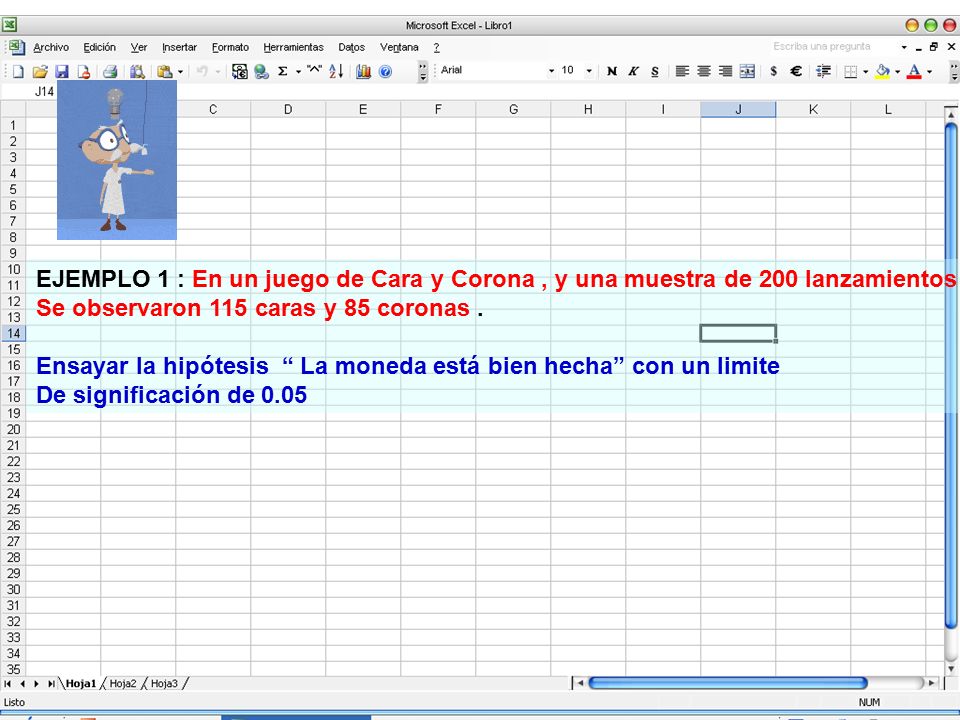This screenshot has height=720, width=960.
Task: Click the Name Box showing J14
Action: pos(44,92)
